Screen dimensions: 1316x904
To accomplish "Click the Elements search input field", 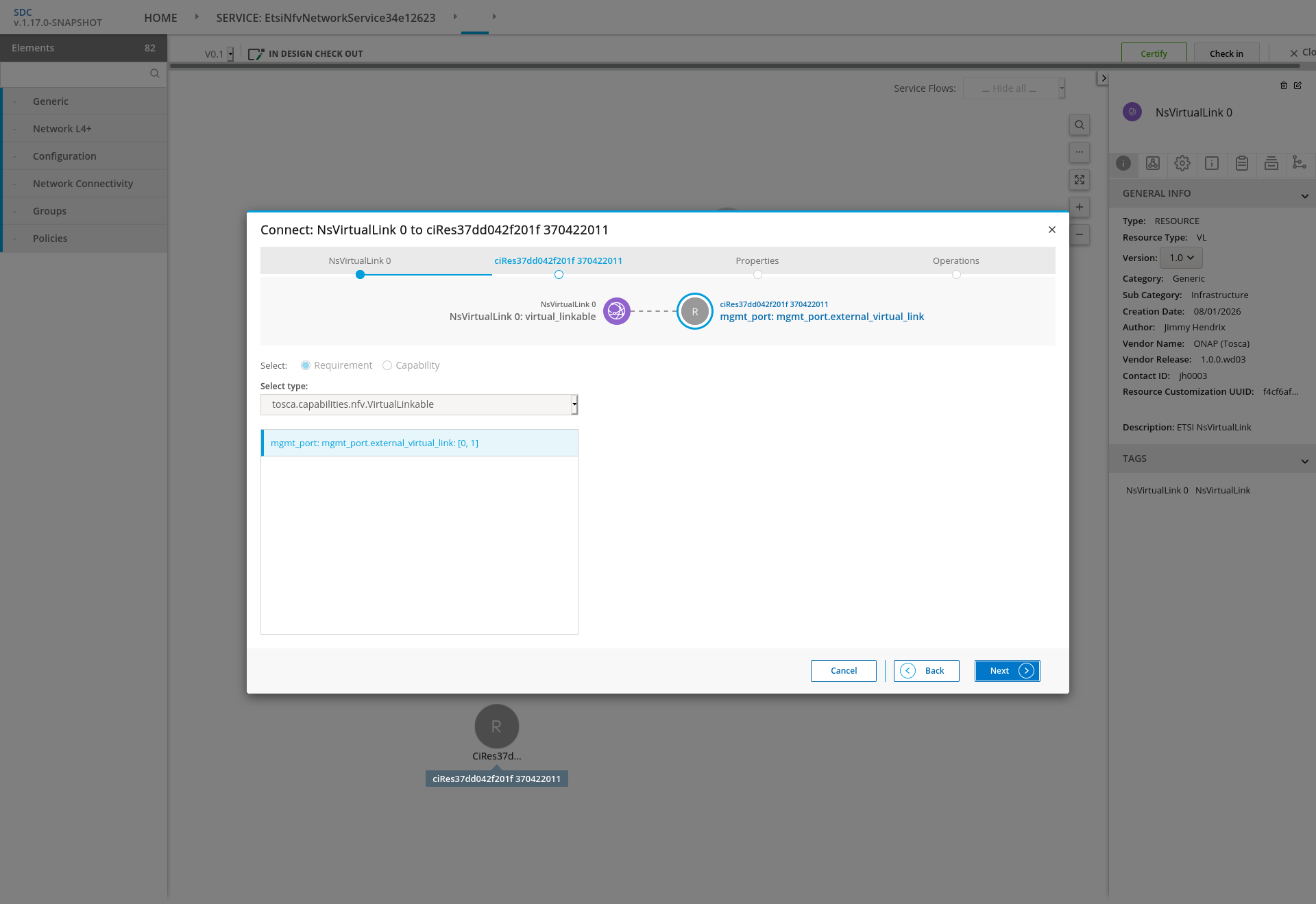I will pos(75,73).
